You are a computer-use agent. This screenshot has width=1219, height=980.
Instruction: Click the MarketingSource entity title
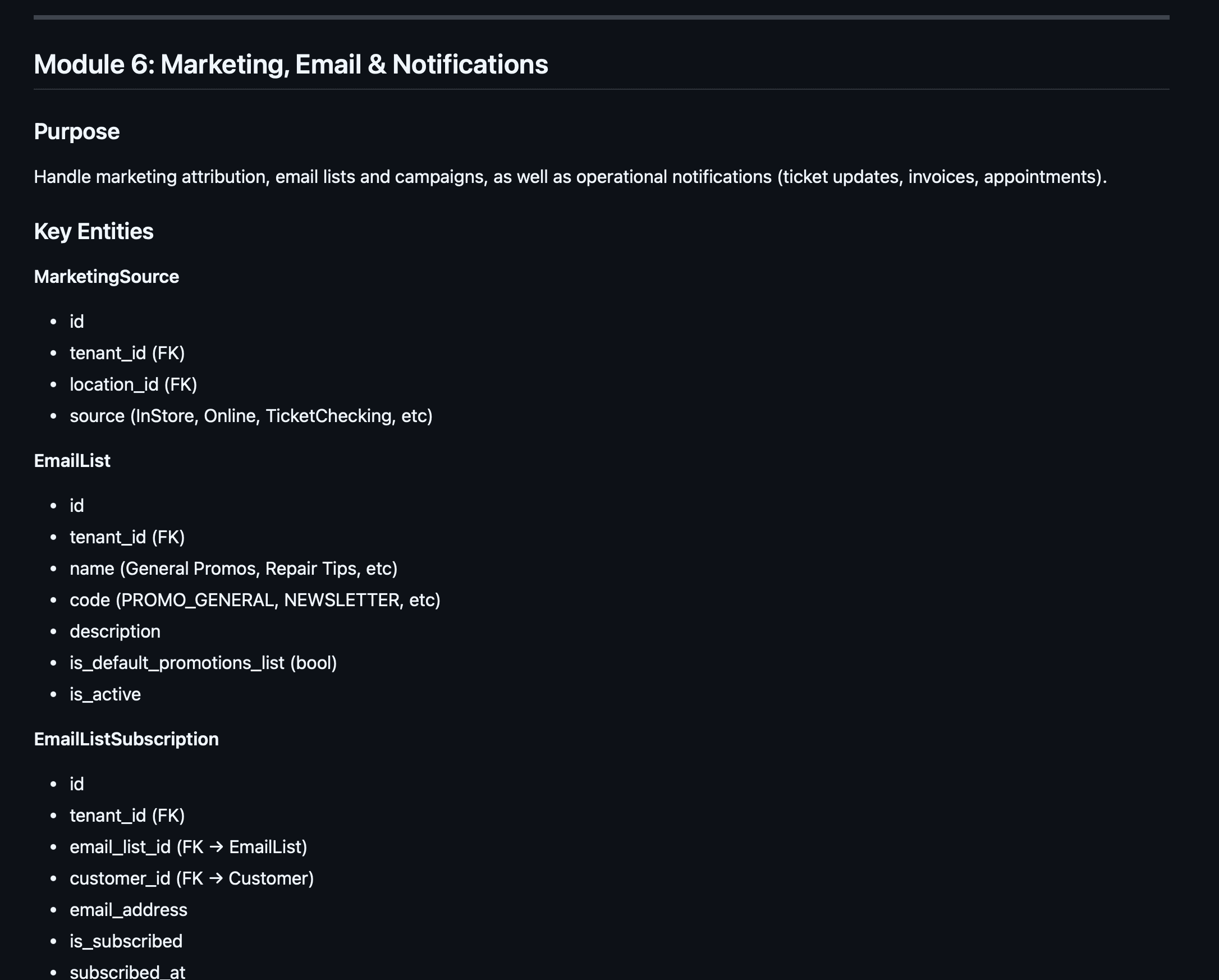click(x=106, y=277)
